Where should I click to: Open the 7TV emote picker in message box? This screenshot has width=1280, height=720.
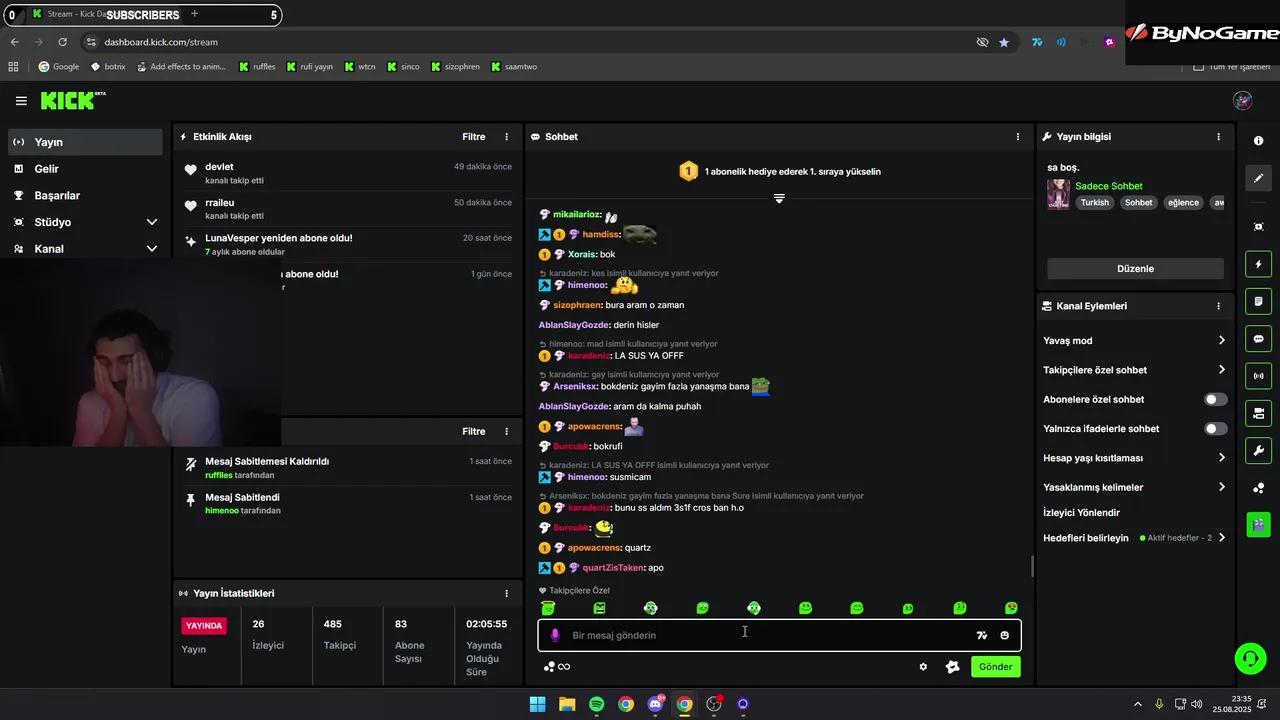click(982, 635)
